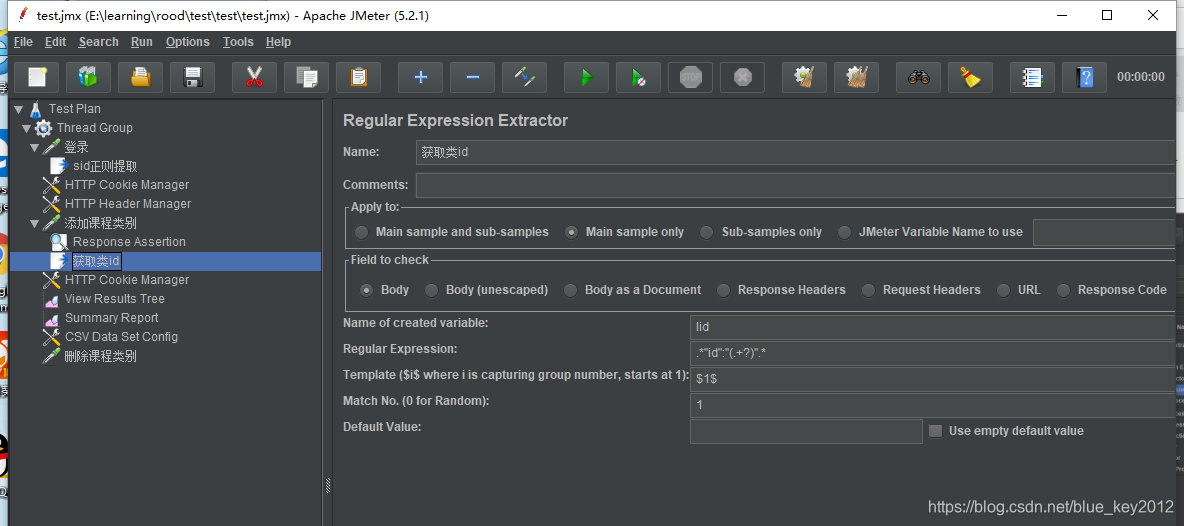
Task: Select the 删除课程类别 sampler node
Action: [x=100, y=356]
